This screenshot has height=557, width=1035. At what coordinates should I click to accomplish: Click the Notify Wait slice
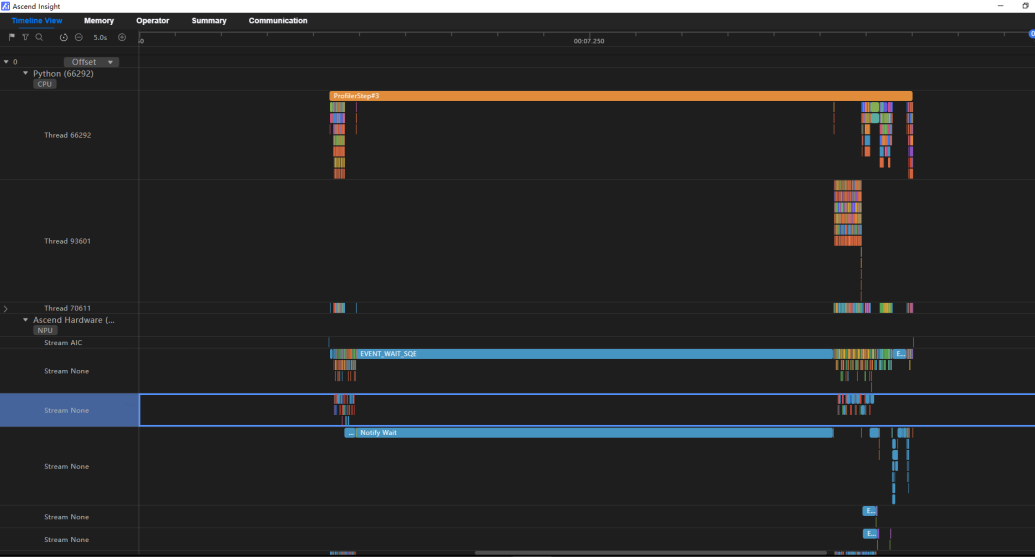click(x=594, y=433)
